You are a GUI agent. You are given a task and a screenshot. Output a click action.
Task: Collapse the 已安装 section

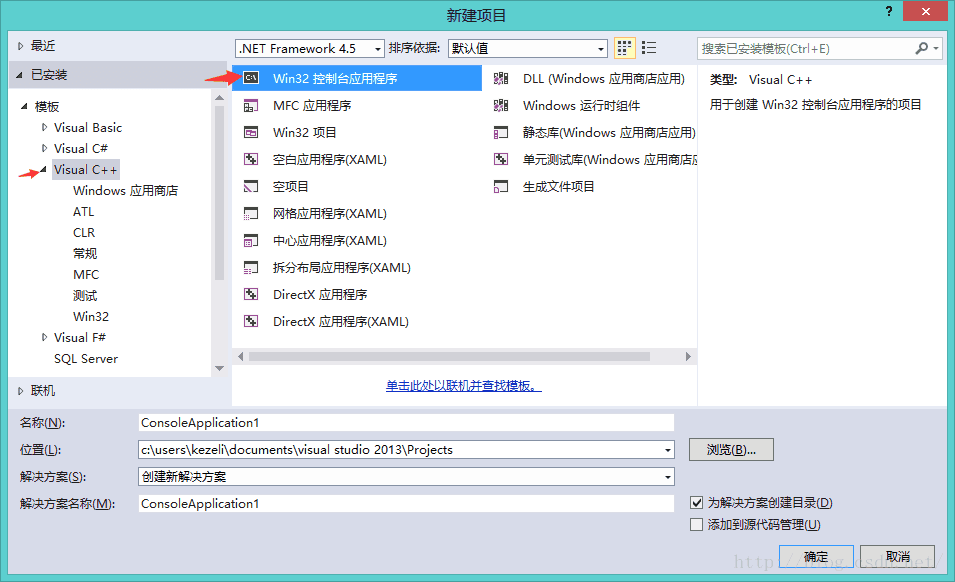pos(19,75)
